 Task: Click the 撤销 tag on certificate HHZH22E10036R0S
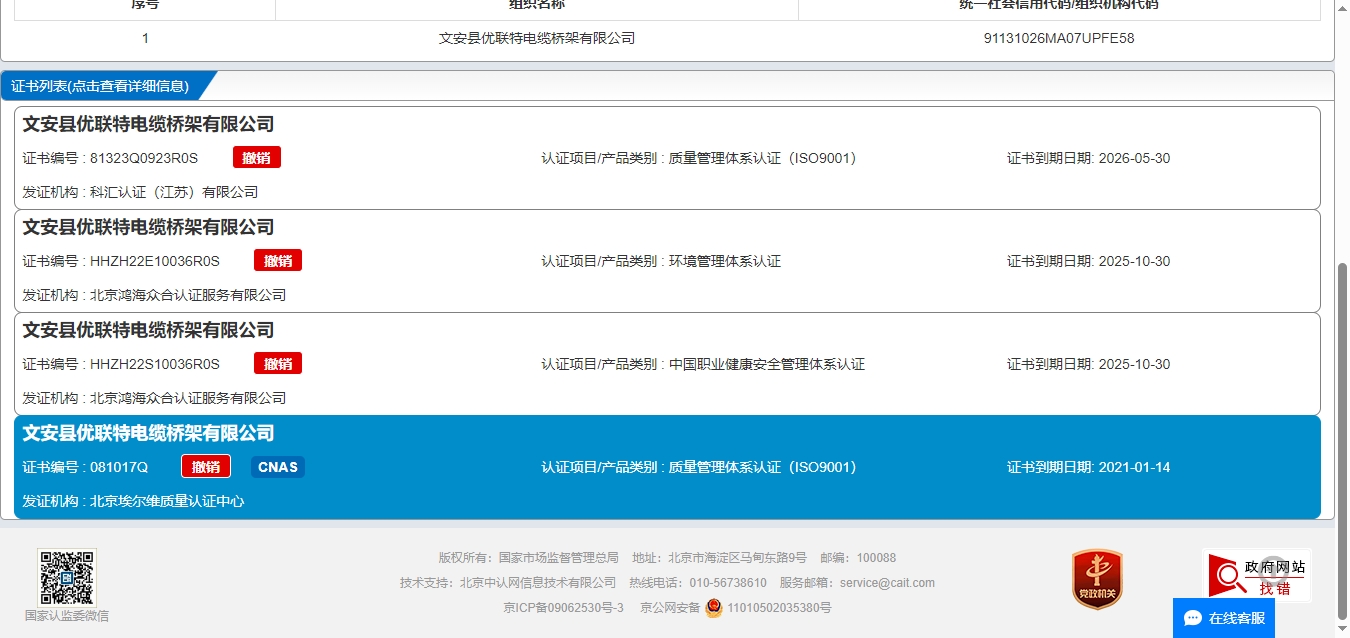[278, 261]
